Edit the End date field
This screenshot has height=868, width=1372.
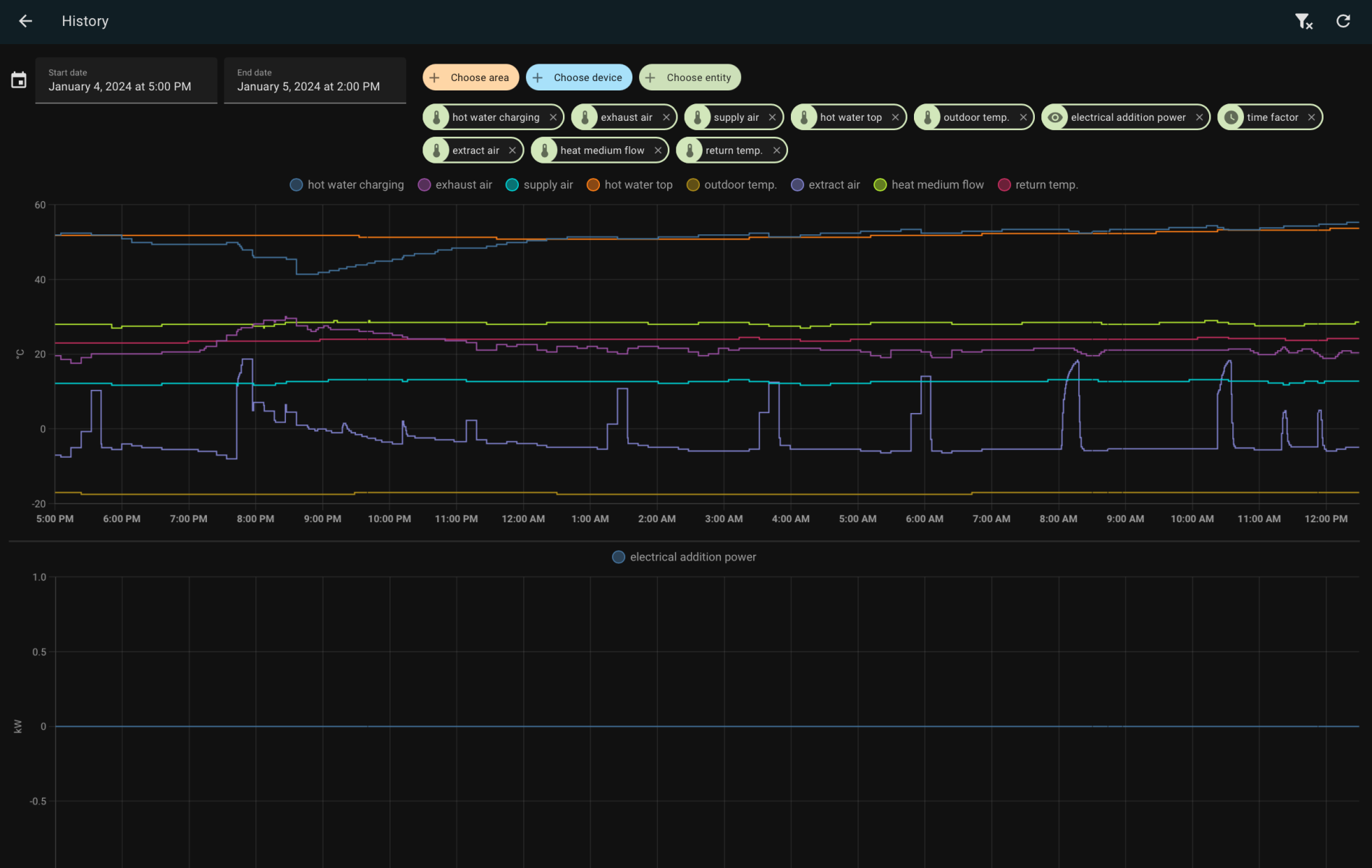click(x=315, y=80)
